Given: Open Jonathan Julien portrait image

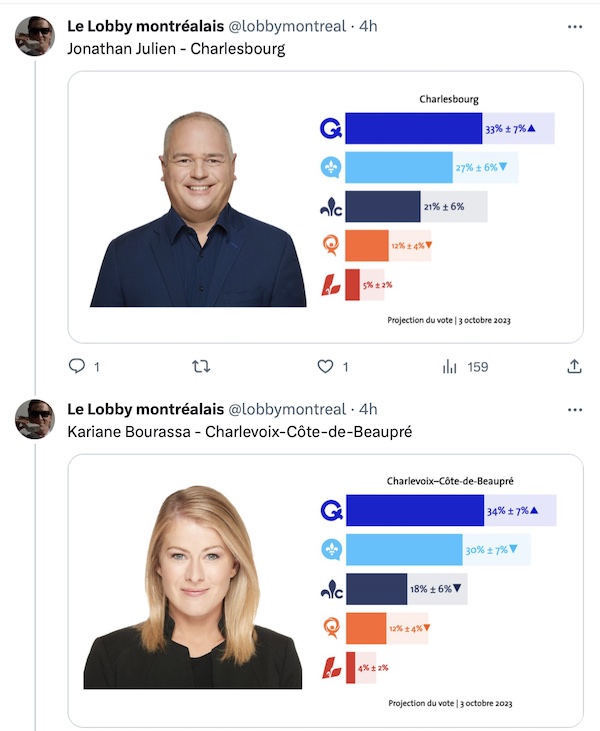Looking at the screenshot, I should [x=198, y=209].
